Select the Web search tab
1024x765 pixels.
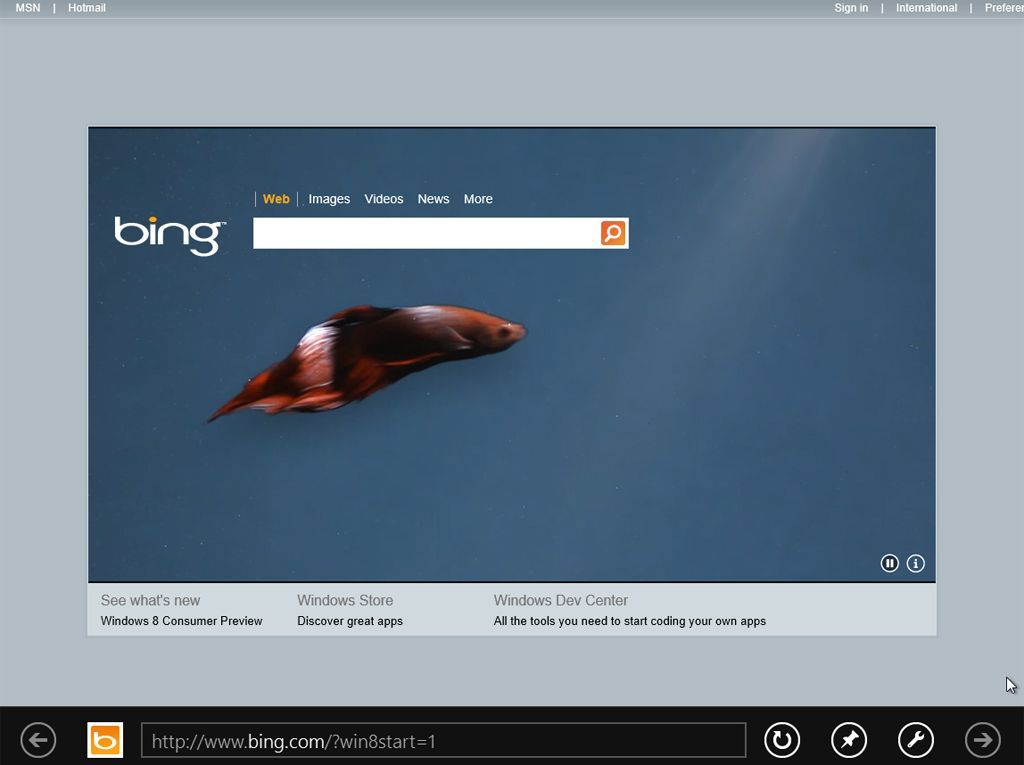coord(276,199)
